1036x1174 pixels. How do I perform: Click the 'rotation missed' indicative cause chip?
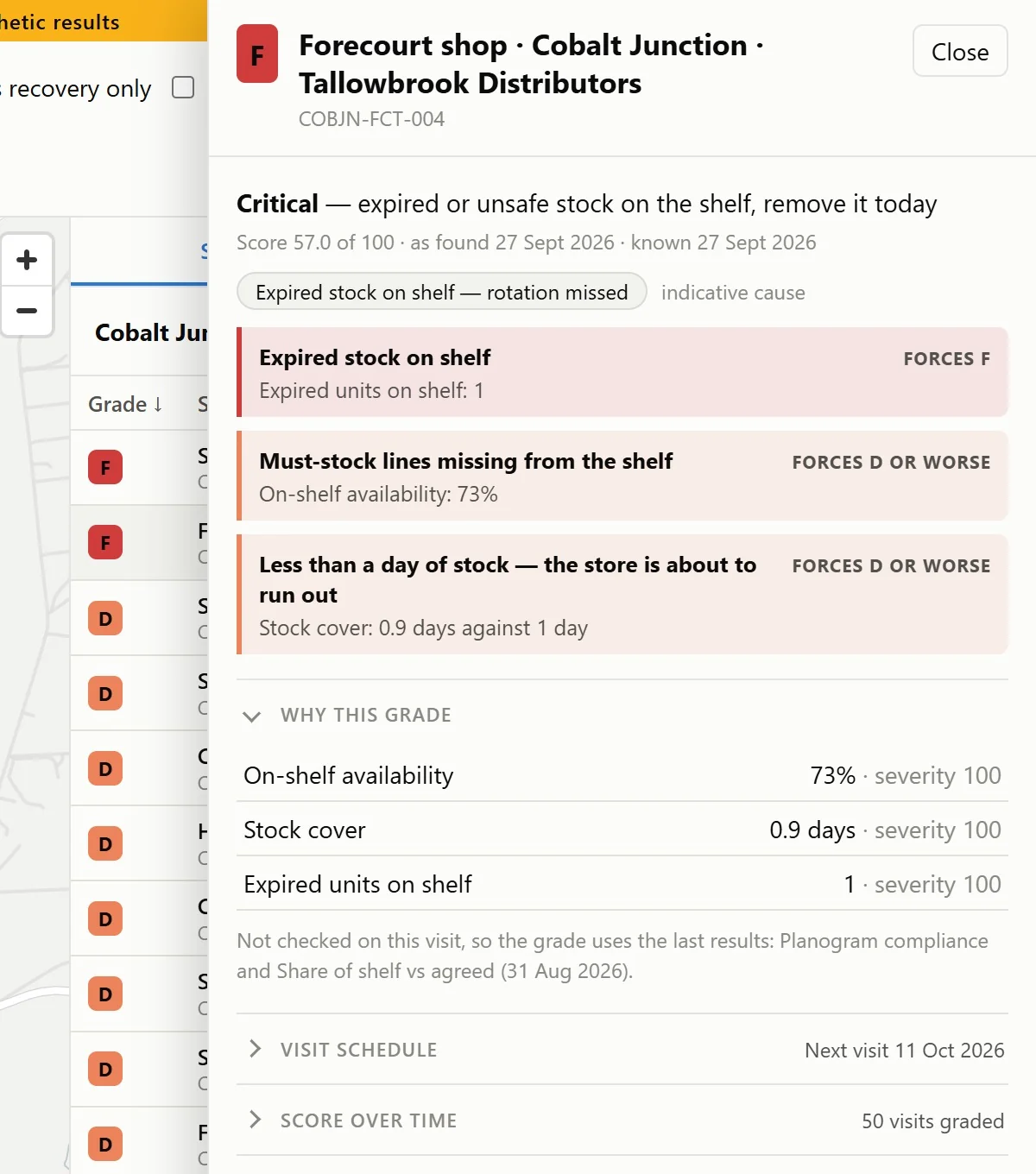coord(442,292)
